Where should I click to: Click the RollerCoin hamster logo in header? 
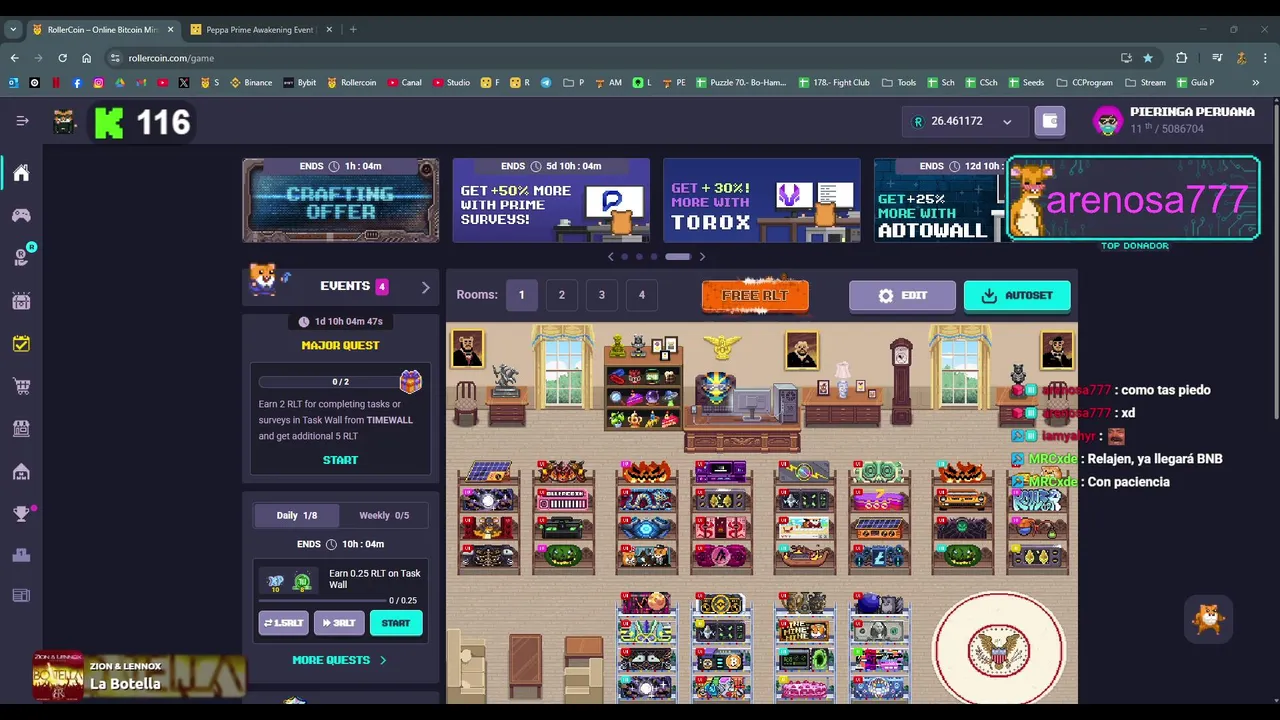point(65,122)
